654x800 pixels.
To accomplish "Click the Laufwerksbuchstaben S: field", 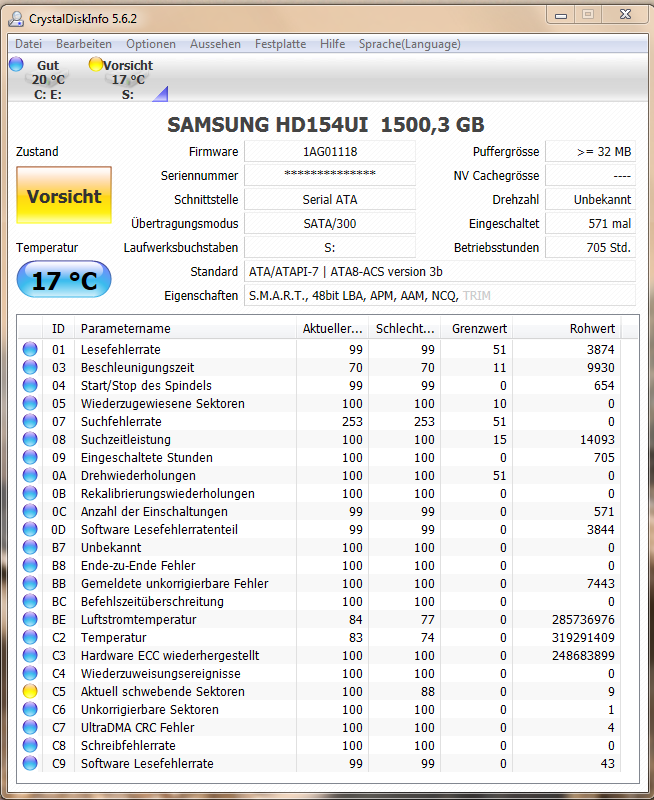I will tap(330, 247).
